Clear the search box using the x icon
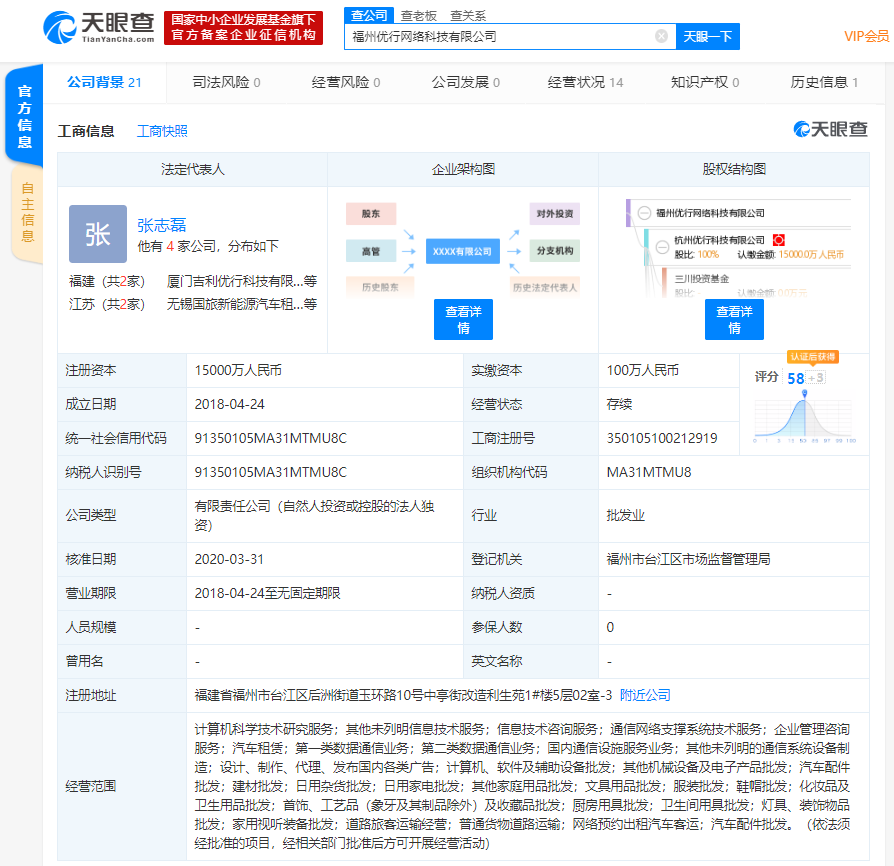This screenshot has width=894, height=866. tap(659, 35)
